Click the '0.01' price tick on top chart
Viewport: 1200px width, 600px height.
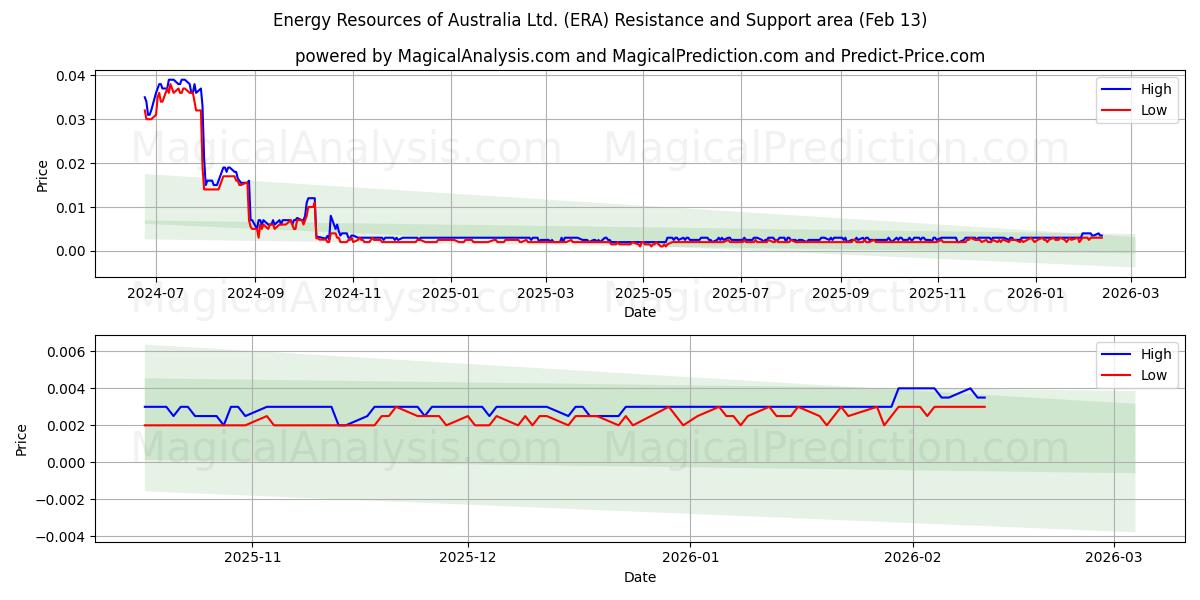click(x=73, y=208)
